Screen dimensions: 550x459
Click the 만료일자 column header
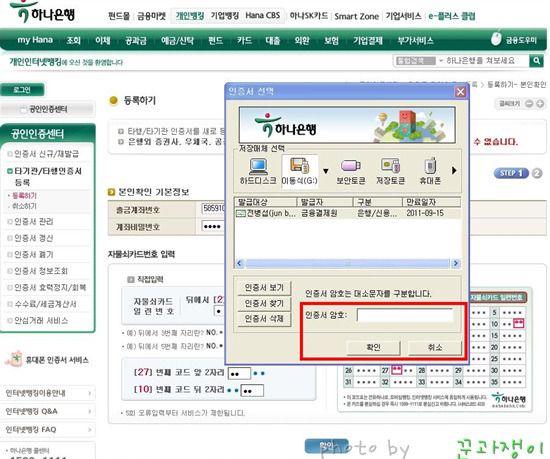pos(431,202)
